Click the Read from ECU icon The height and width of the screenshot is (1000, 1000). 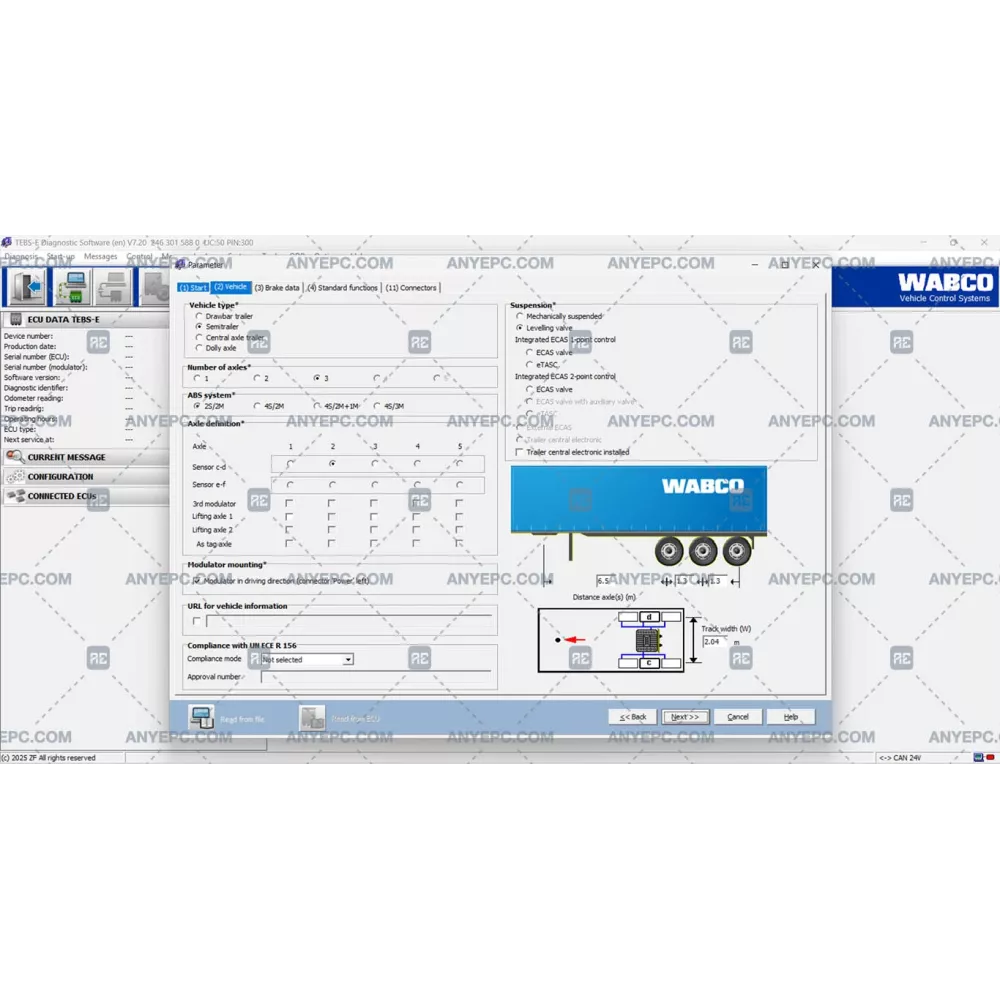[312, 717]
